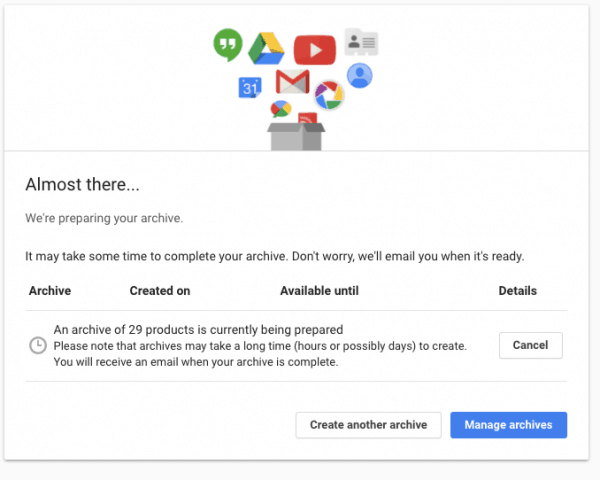
Task: Click the multicolor chat bubble icon
Action: pyautogui.click(x=280, y=109)
